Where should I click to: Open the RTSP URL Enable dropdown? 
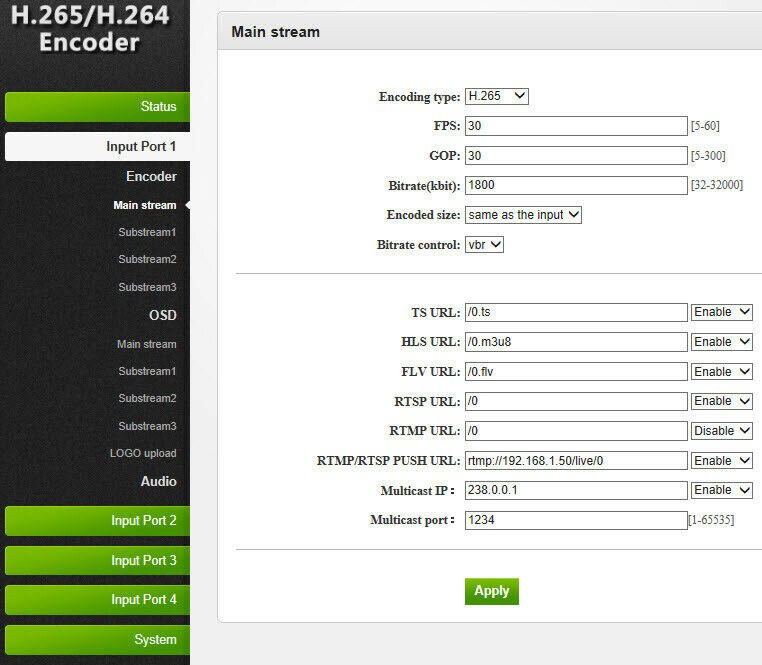click(x=722, y=401)
